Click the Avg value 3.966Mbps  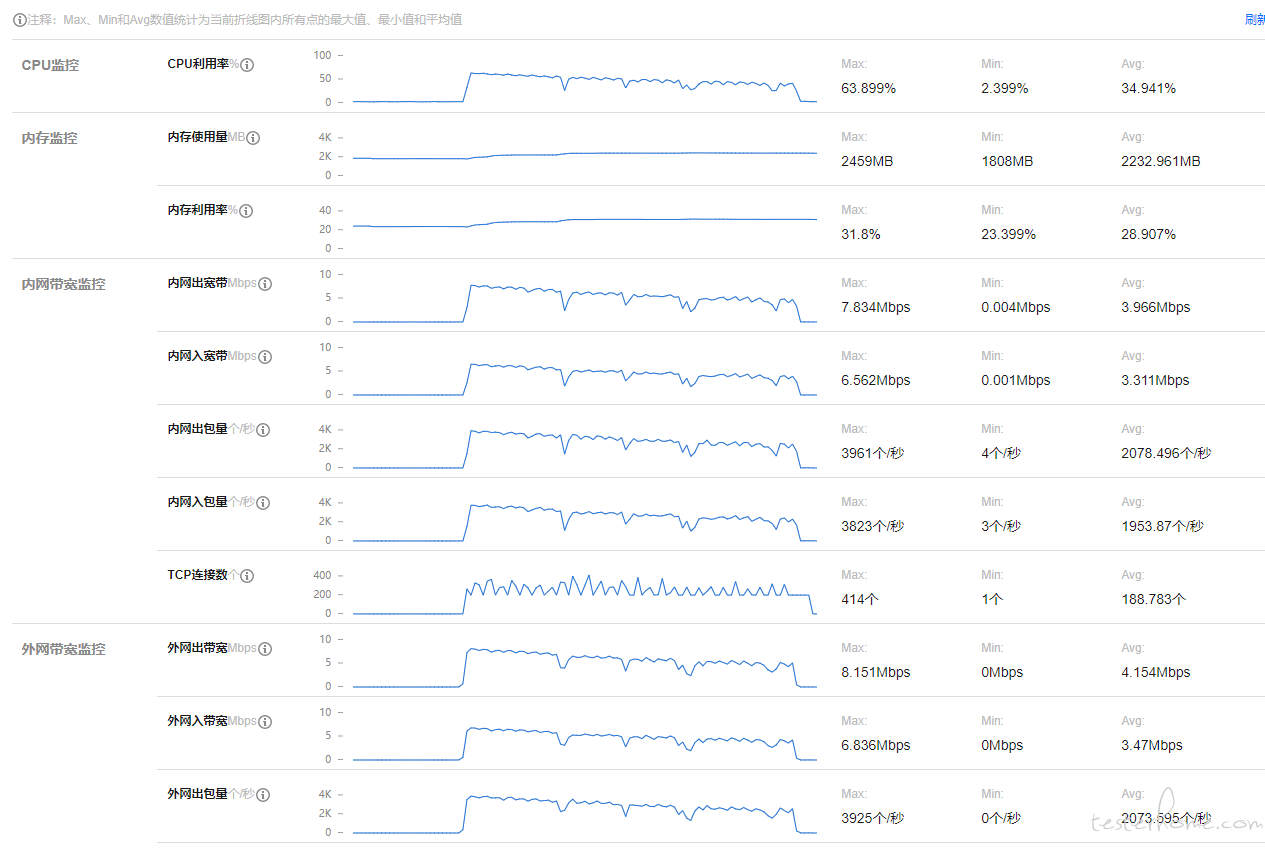click(x=1156, y=307)
